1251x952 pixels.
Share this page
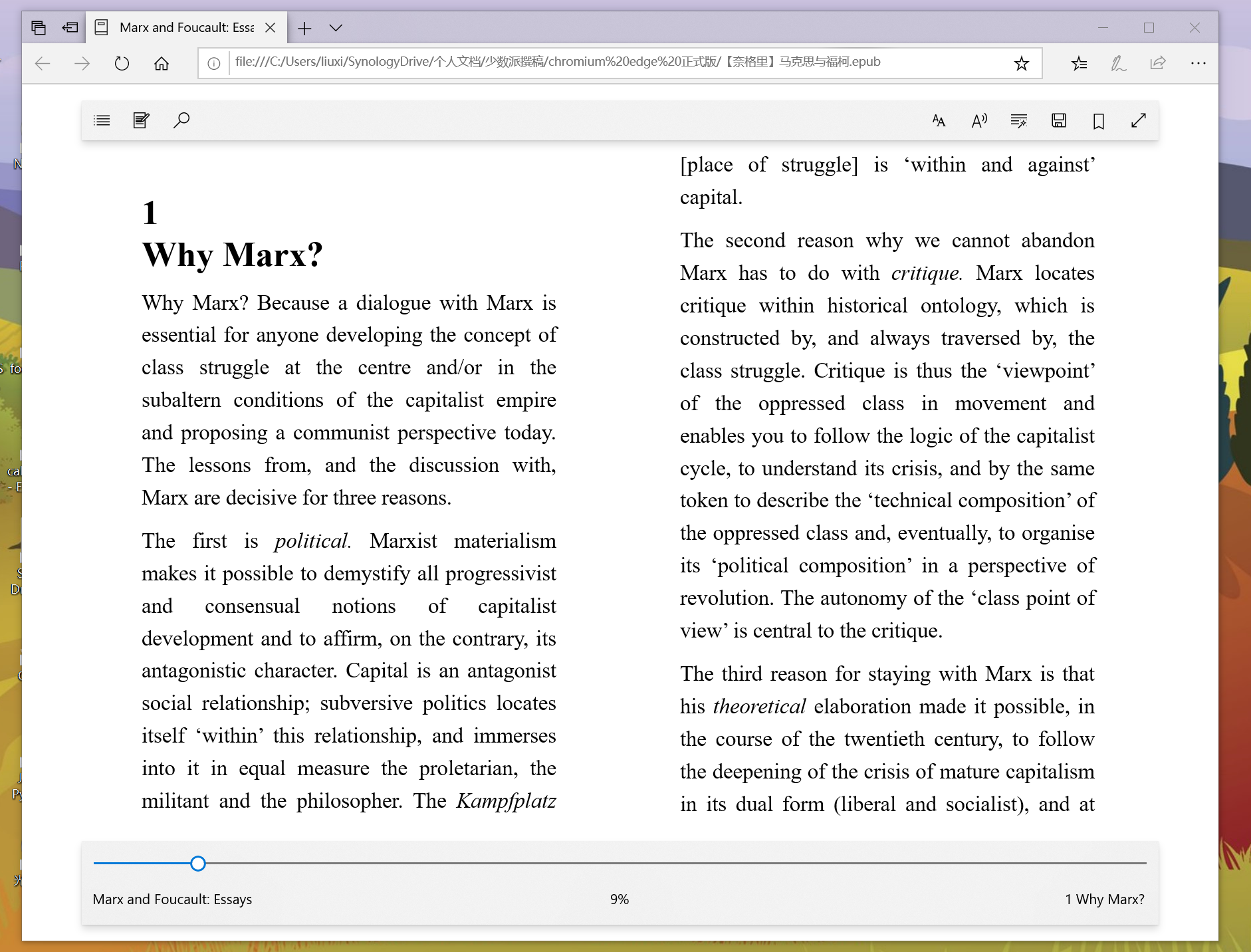tap(1158, 63)
